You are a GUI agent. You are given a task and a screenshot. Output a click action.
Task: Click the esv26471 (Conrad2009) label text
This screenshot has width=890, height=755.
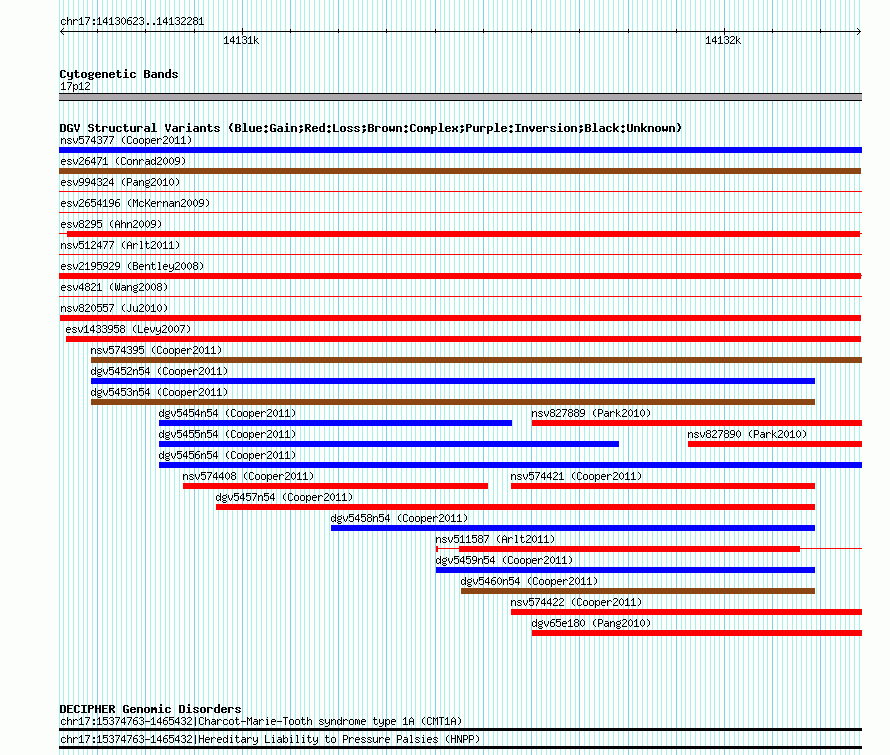(123, 161)
